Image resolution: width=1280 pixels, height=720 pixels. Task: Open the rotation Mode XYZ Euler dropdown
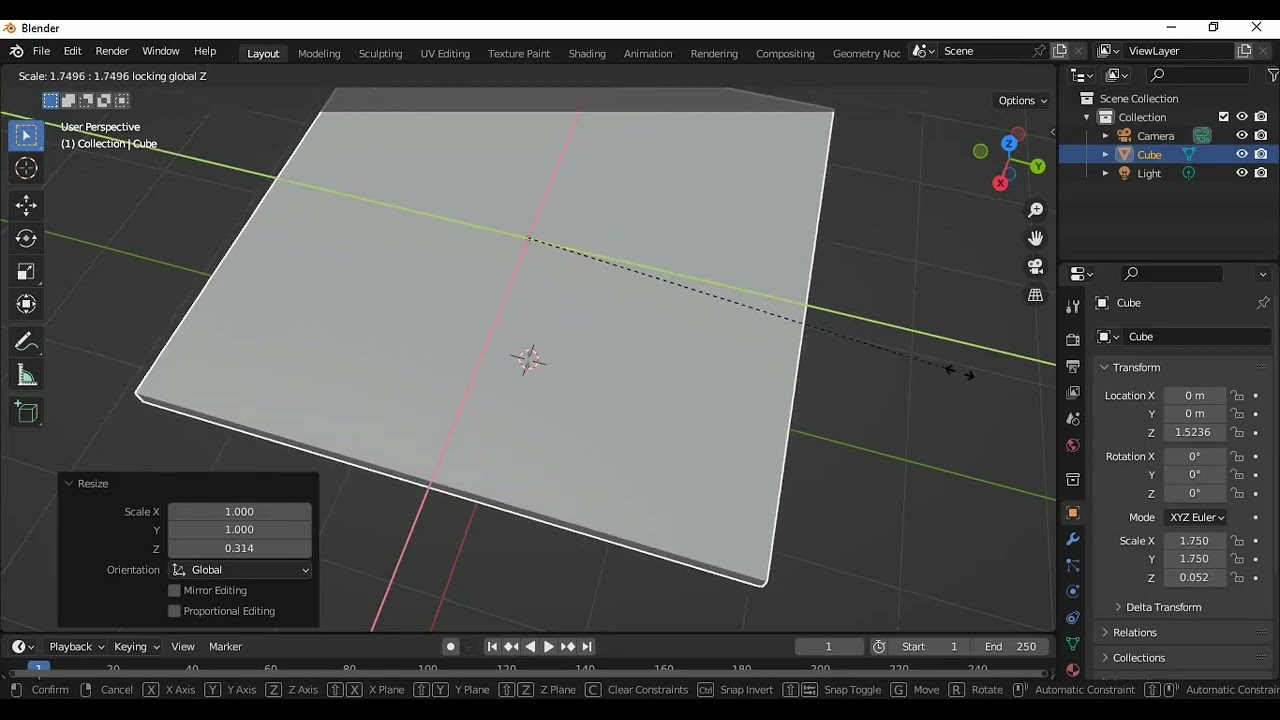[x=1195, y=517]
